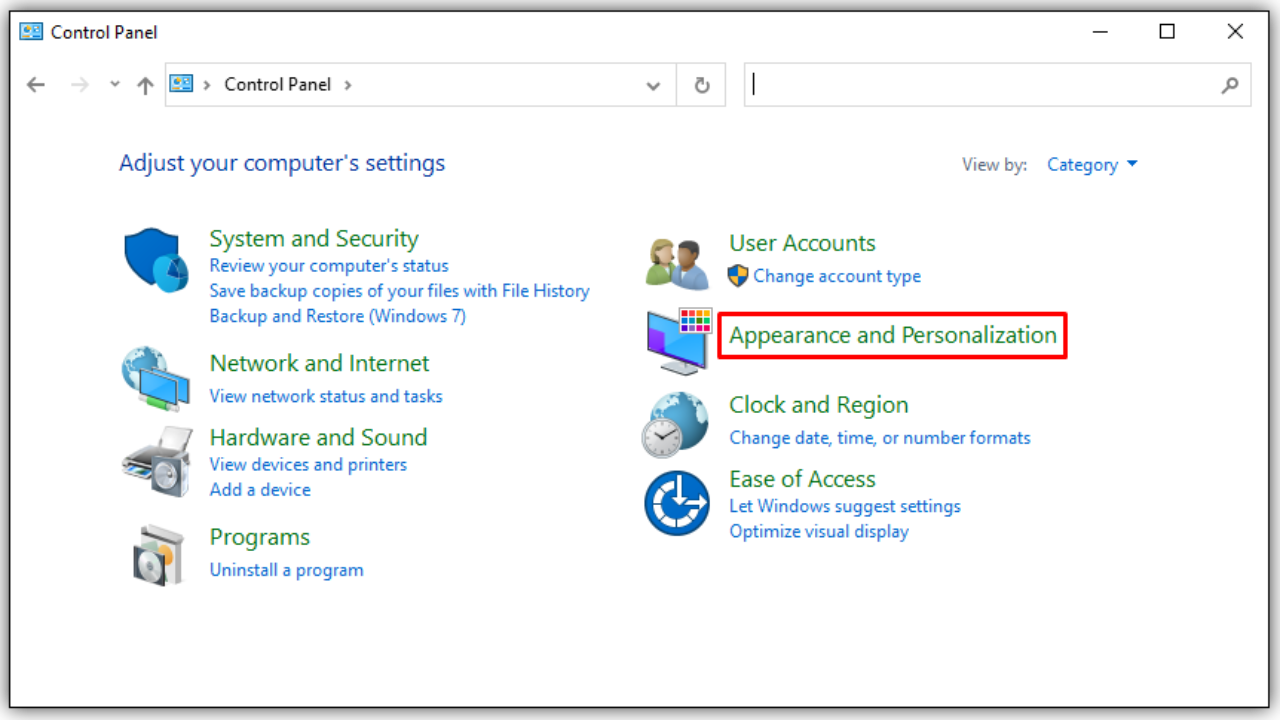
Task: Click the UAC shield next to Change account type
Action: coord(739,276)
